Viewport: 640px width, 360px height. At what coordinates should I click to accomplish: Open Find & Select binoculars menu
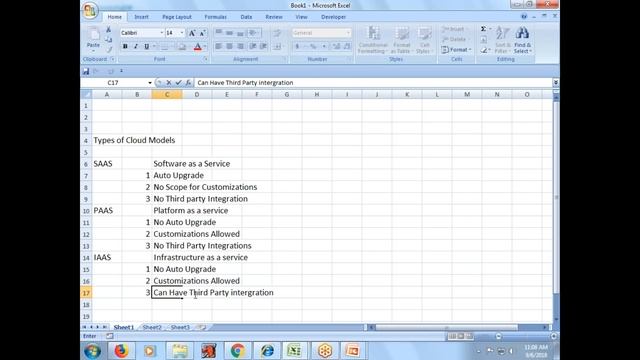(522, 40)
